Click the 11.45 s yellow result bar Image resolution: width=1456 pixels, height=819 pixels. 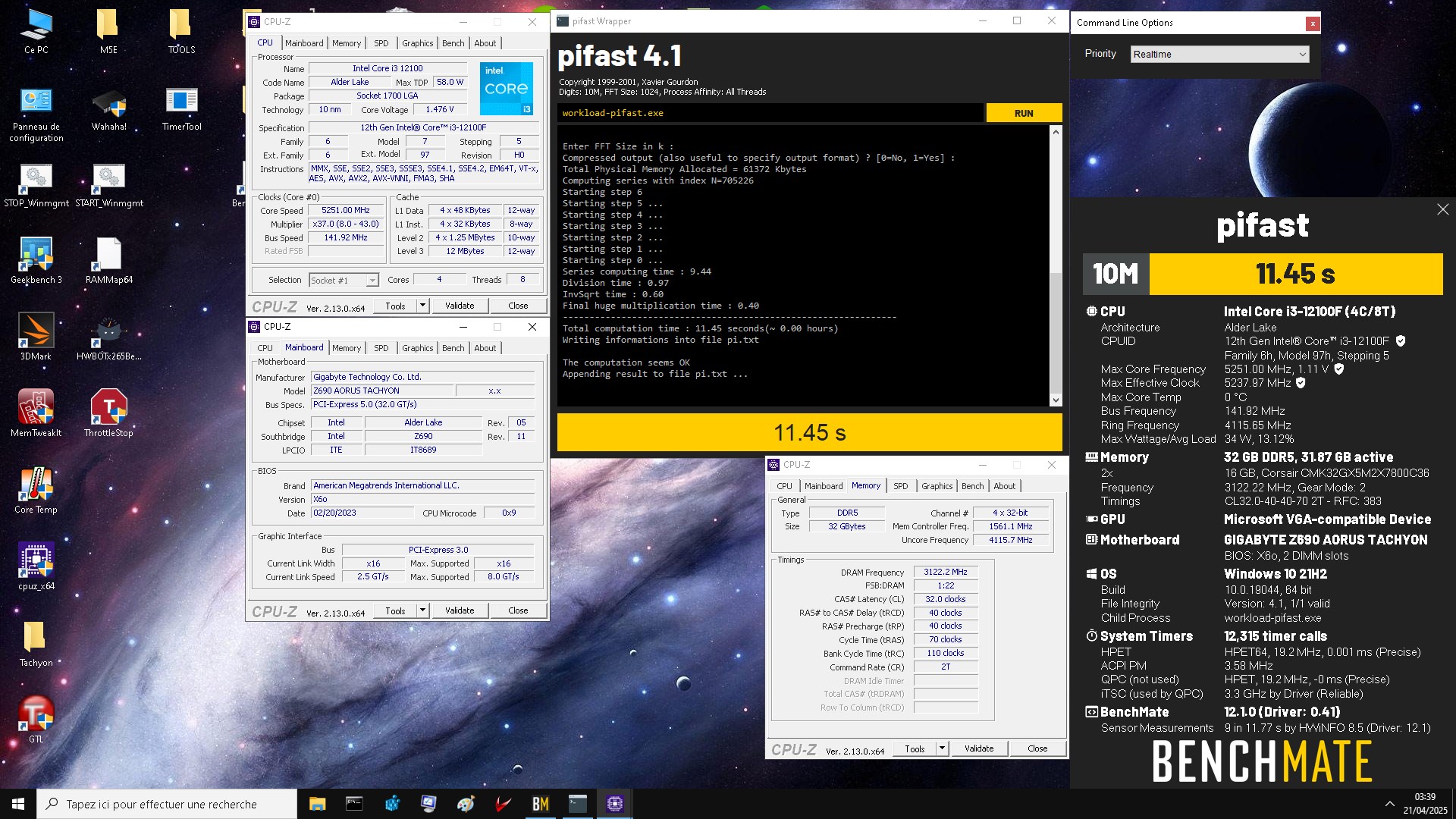click(x=809, y=432)
